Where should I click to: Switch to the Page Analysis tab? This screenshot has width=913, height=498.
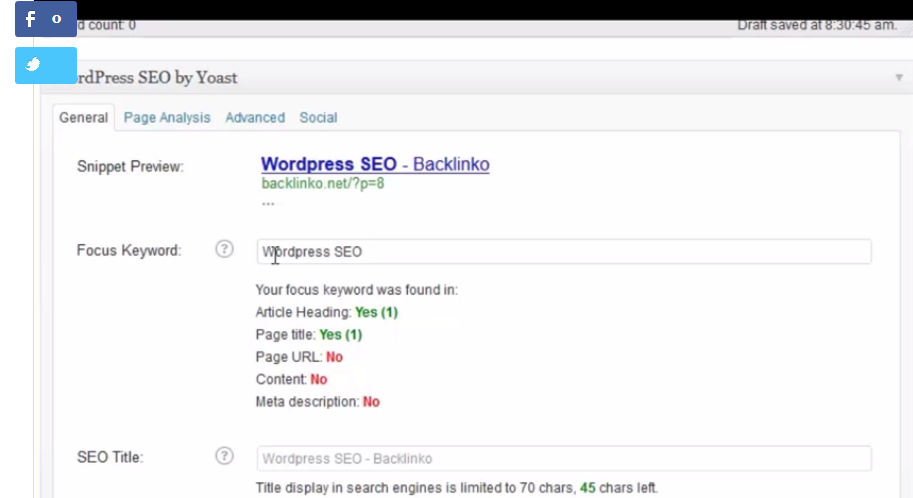coord(167,118)
